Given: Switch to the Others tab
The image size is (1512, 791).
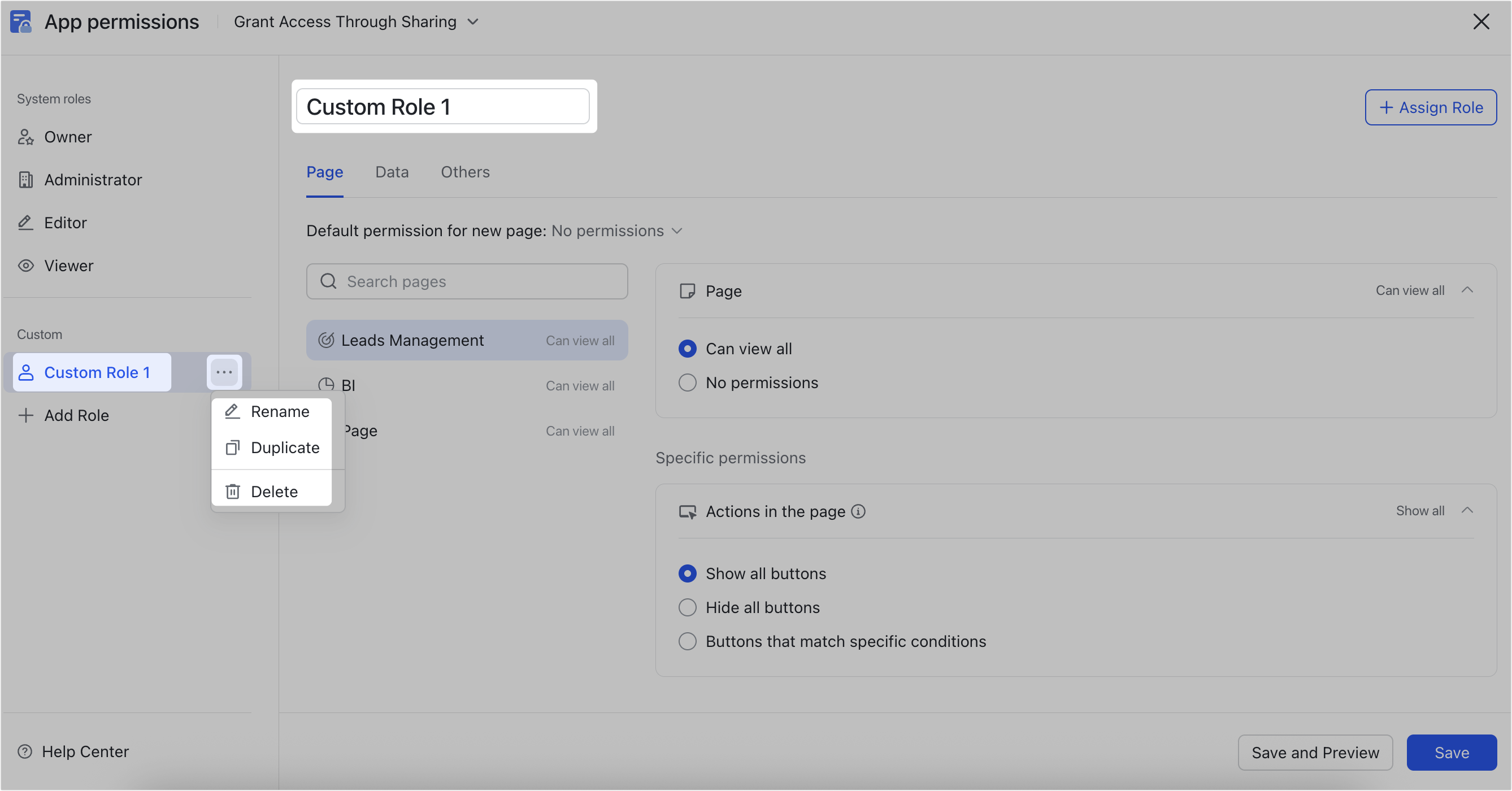Looking at the screenshot, I should [465, 172].
